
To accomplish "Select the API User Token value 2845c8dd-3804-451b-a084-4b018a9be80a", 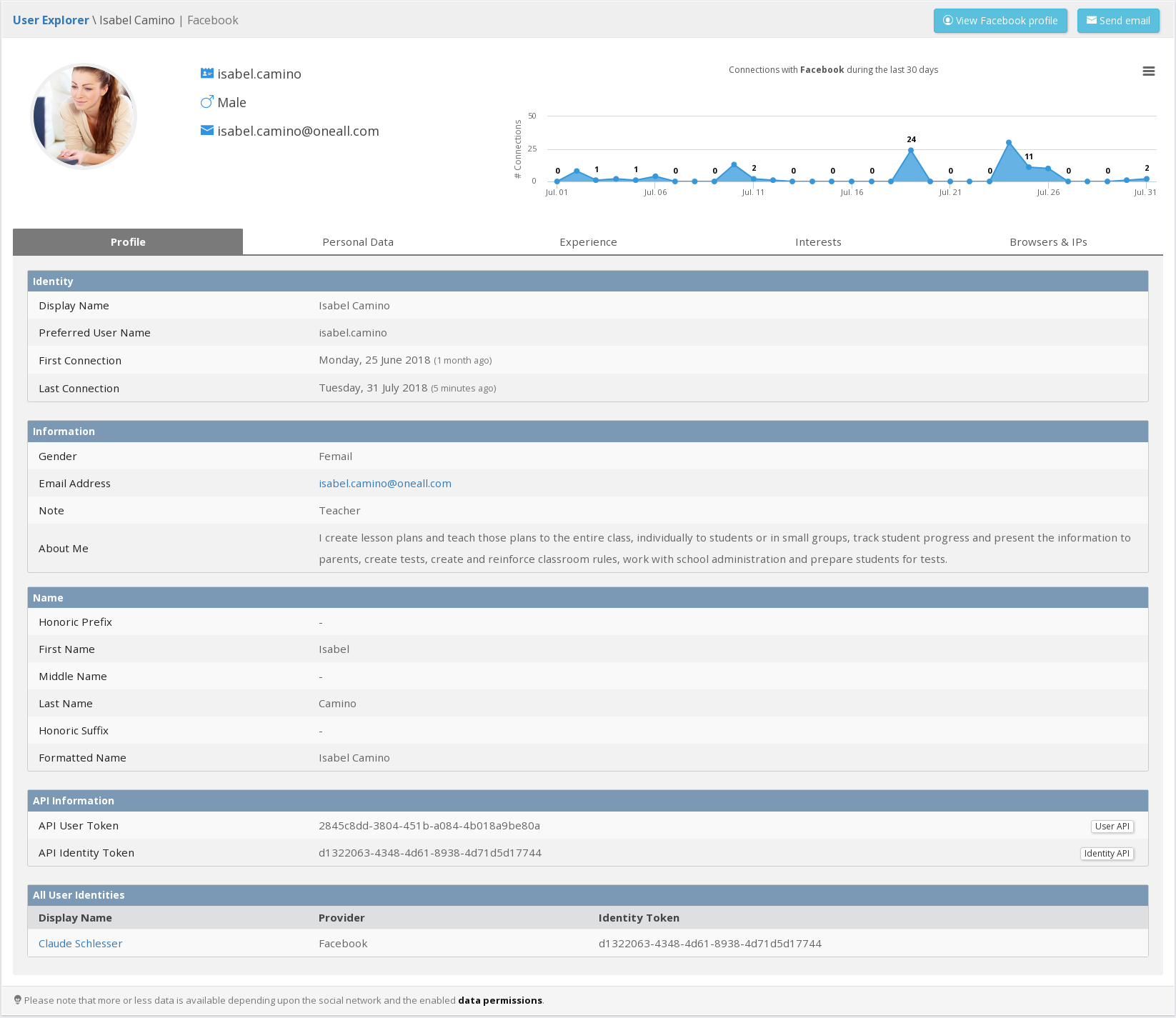I will (x=429, y=826).
